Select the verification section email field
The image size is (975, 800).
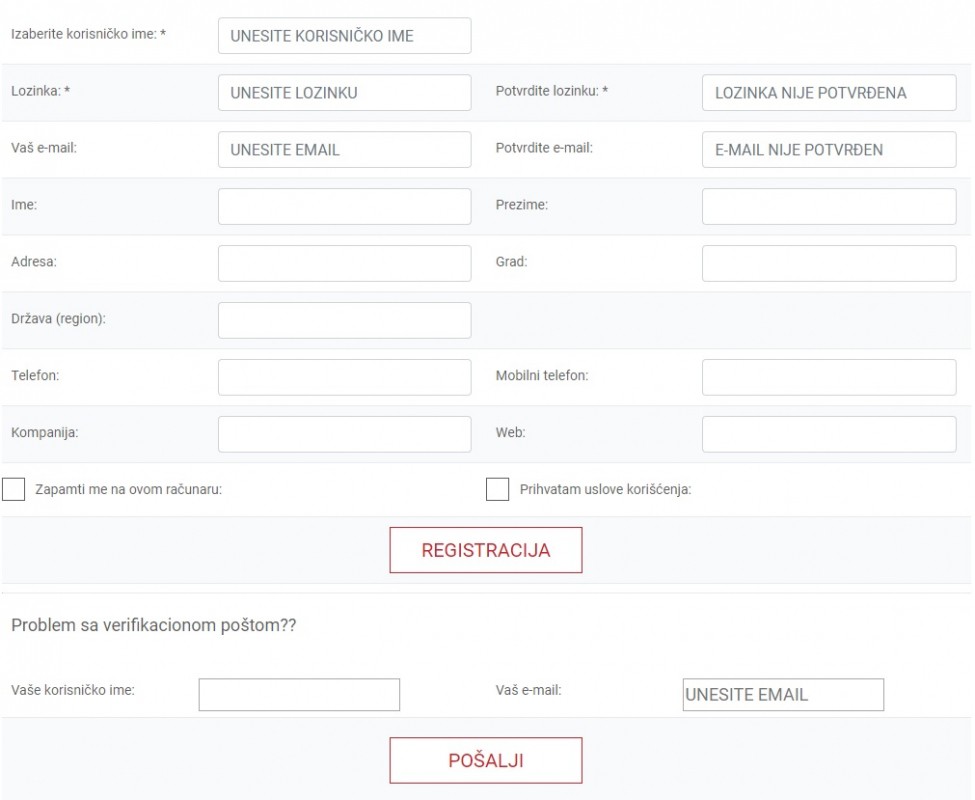(x=783, y=694)
